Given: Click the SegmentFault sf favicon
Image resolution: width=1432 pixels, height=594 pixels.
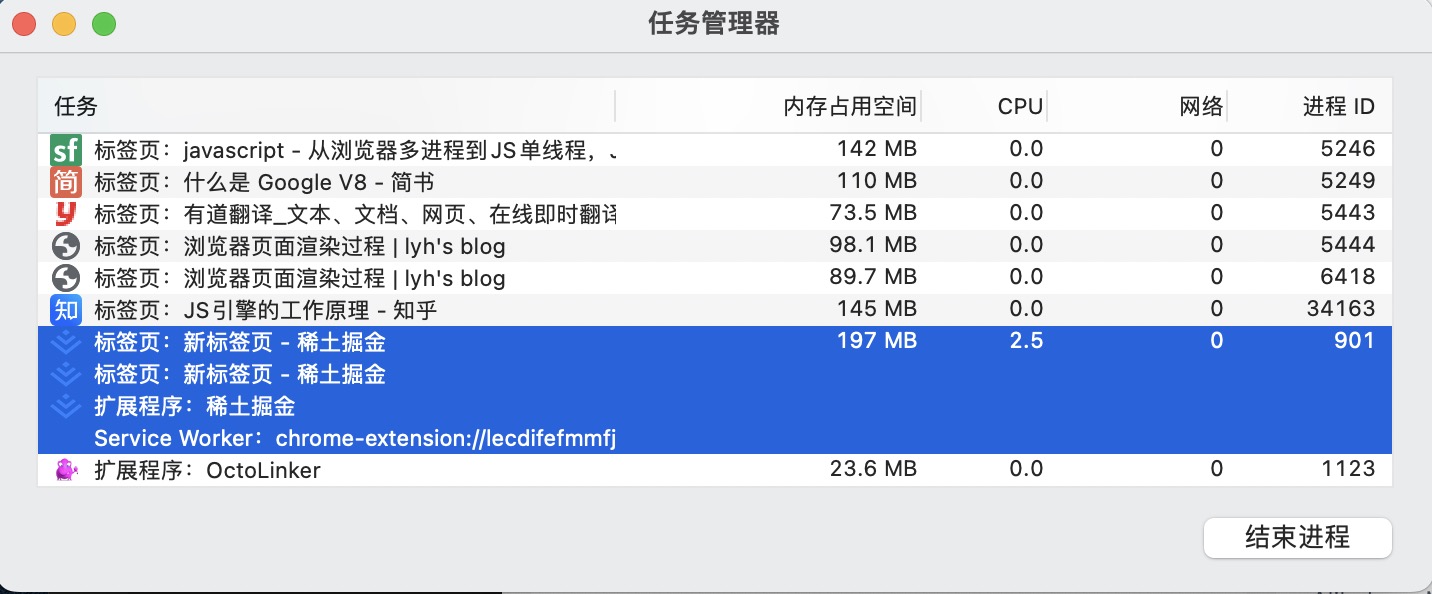Looking at the screenshot, I should tap(65, 150).
